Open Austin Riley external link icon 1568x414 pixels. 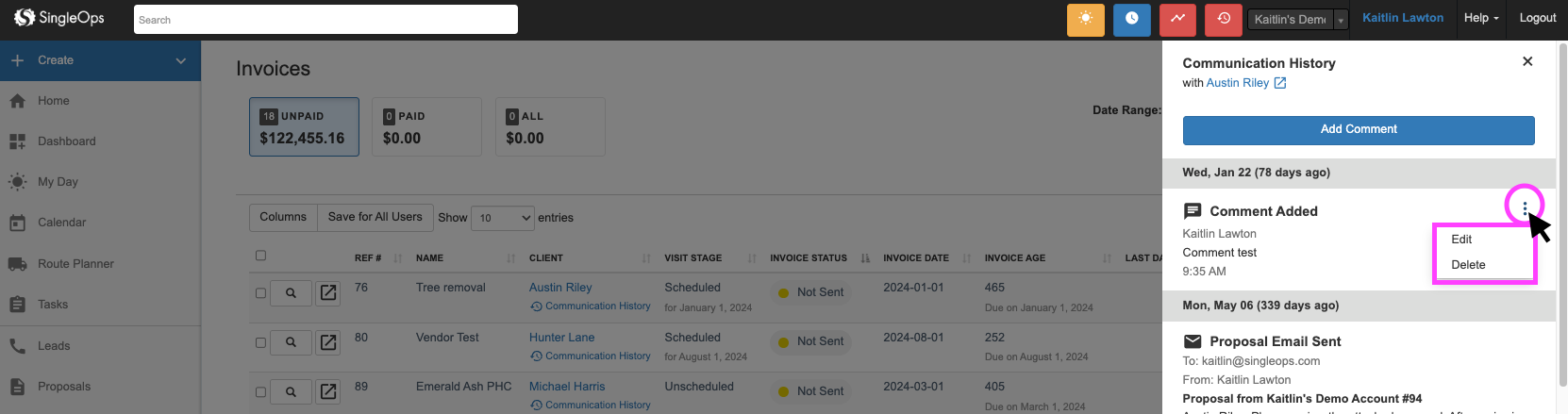click(x=1280, y=83)
